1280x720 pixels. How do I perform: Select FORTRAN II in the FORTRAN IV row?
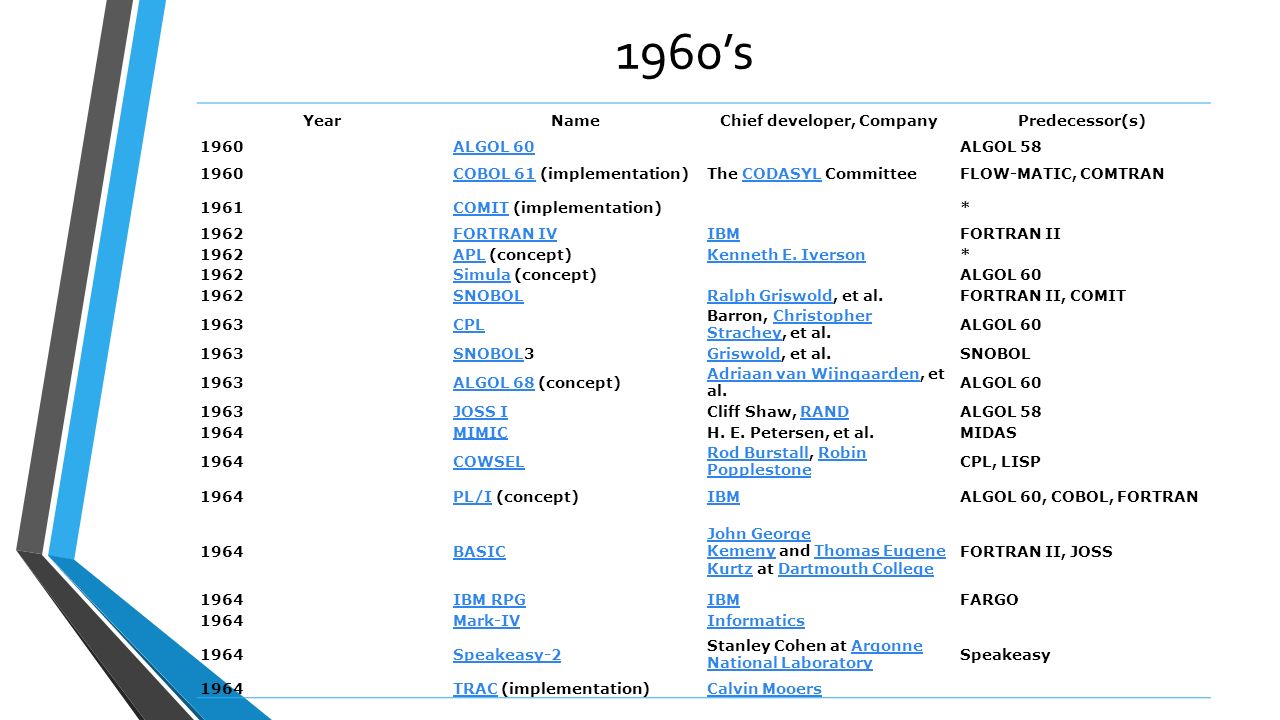[1010, 234]
